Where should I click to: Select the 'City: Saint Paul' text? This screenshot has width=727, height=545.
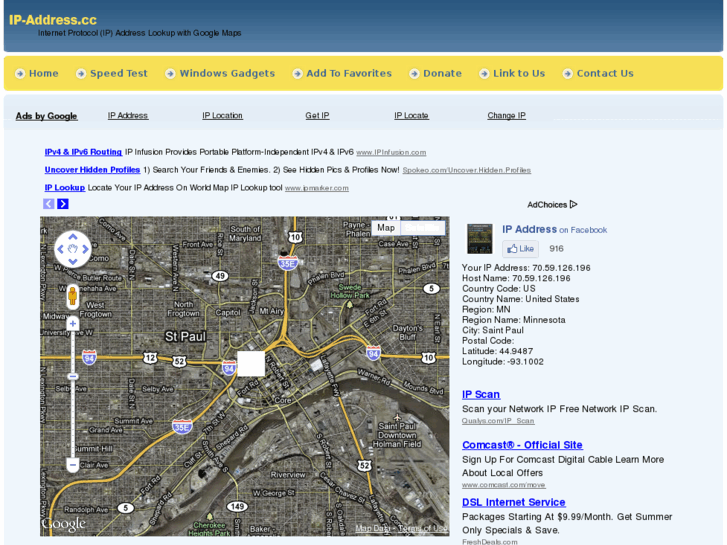pos(493,330)
